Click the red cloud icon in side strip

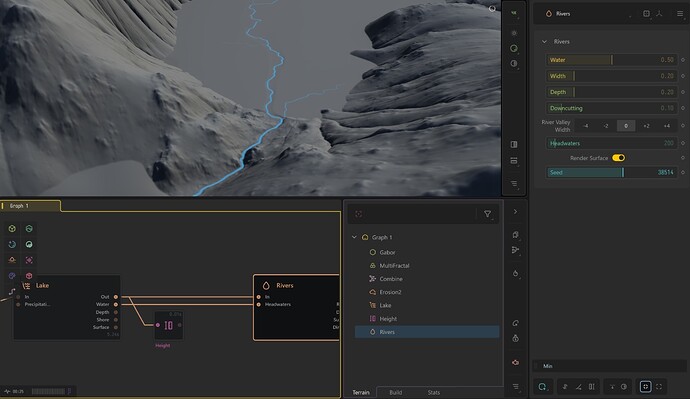(515, 362)
